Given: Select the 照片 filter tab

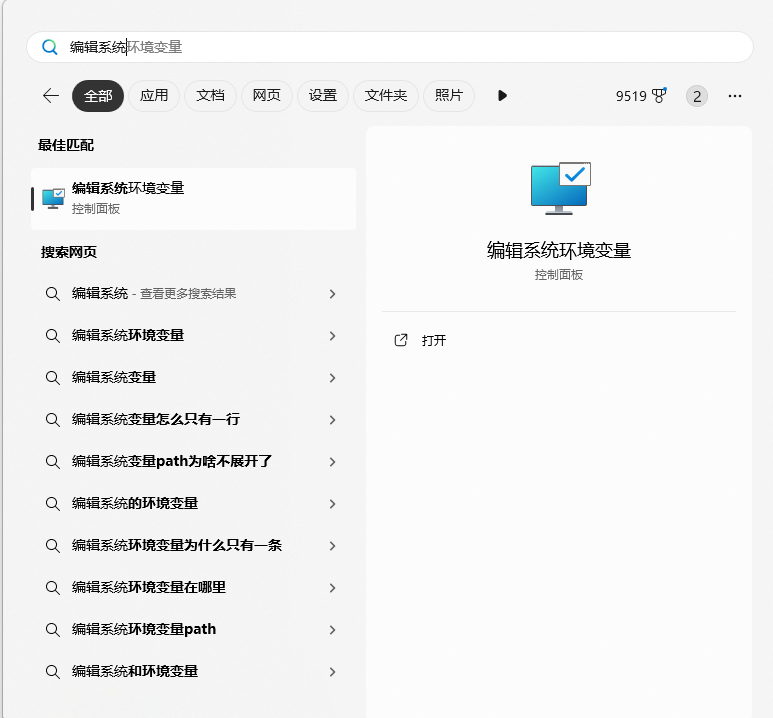Looking at the screenshot, I should tap(449, 96).
